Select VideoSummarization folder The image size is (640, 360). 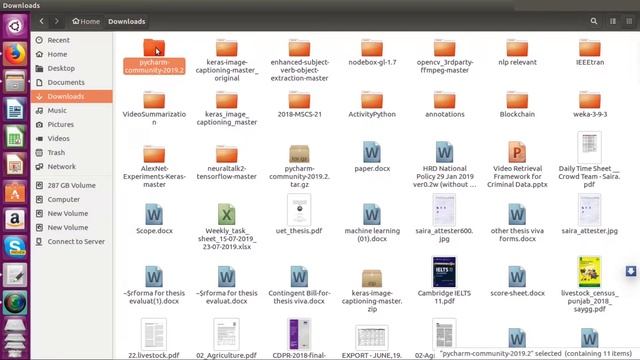pos(154,108)
